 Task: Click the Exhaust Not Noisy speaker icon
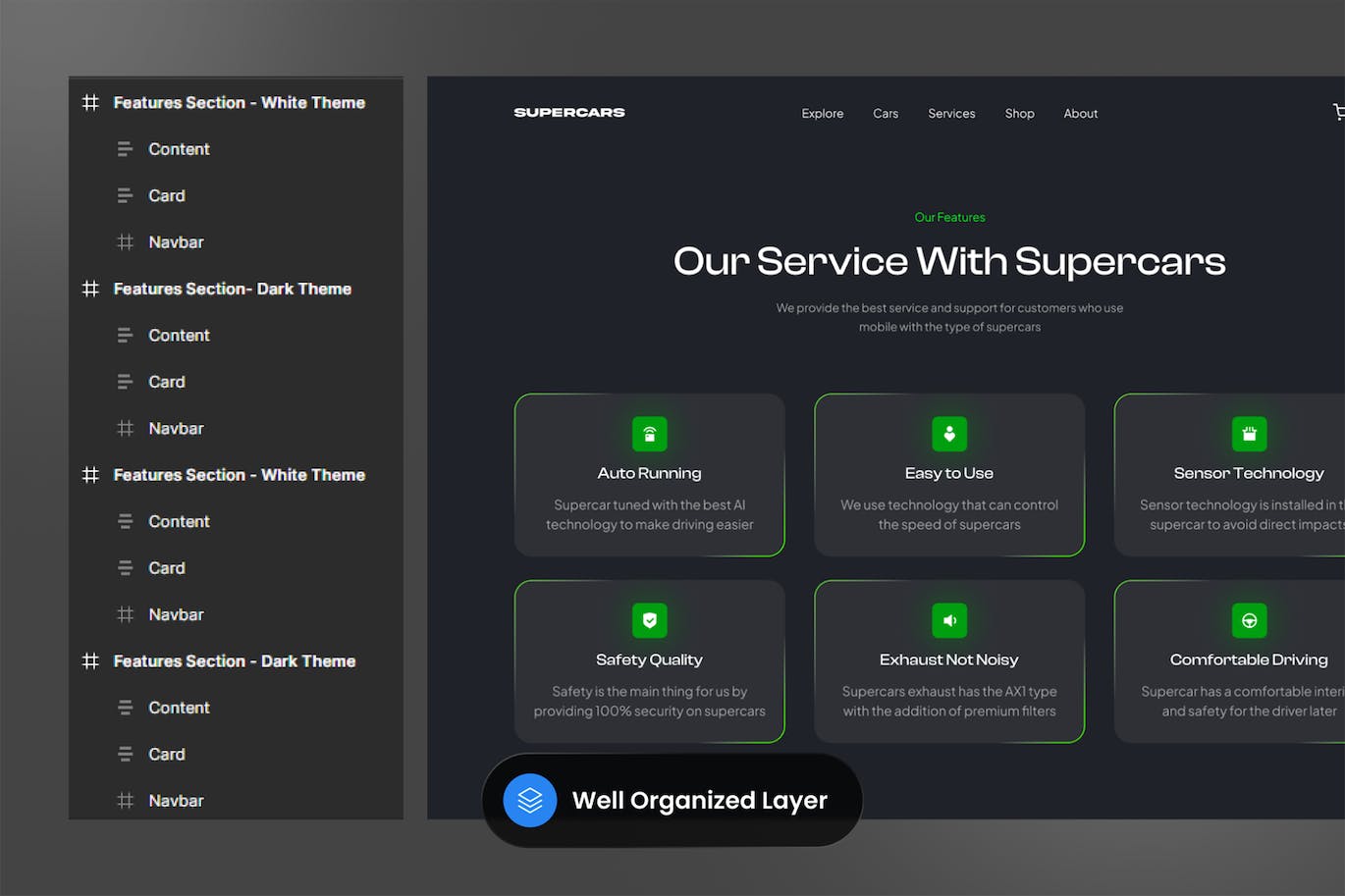948,620
